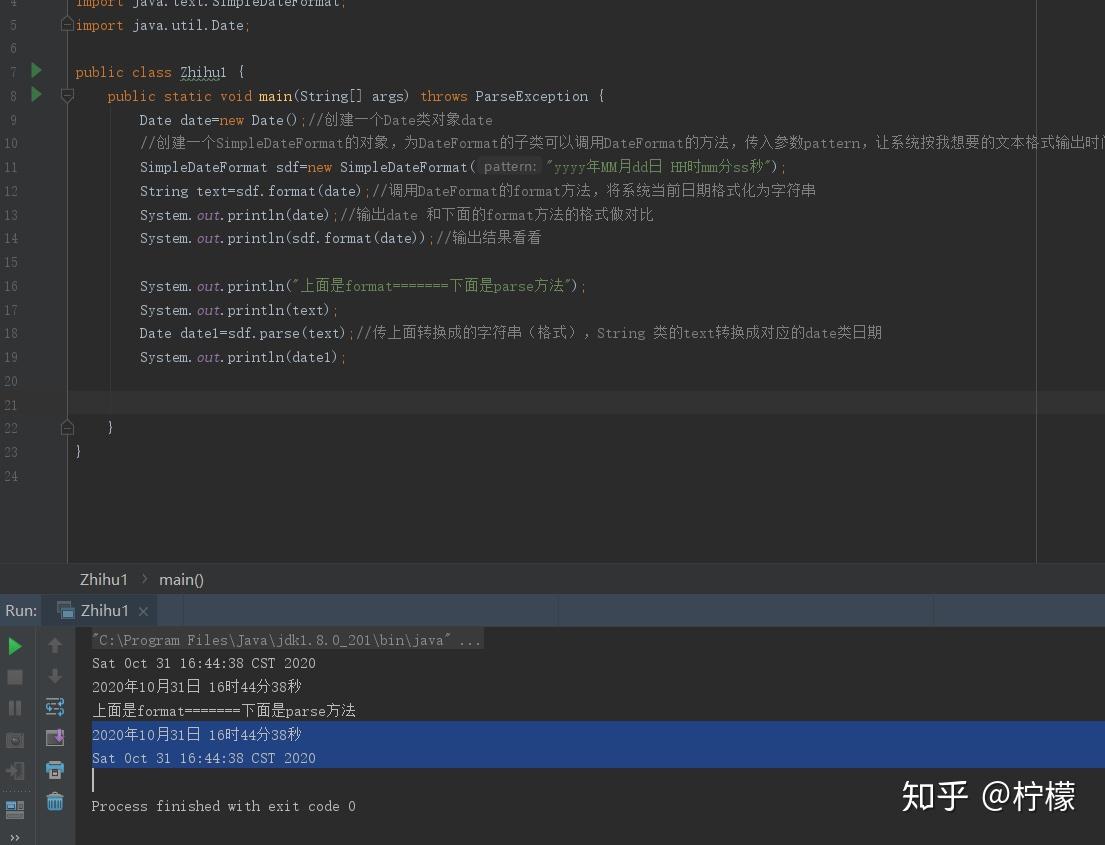The height and width of the screenshot is (845, 1105).
Task: Print the console output via the printer icon
Action: tap(55, 771)
